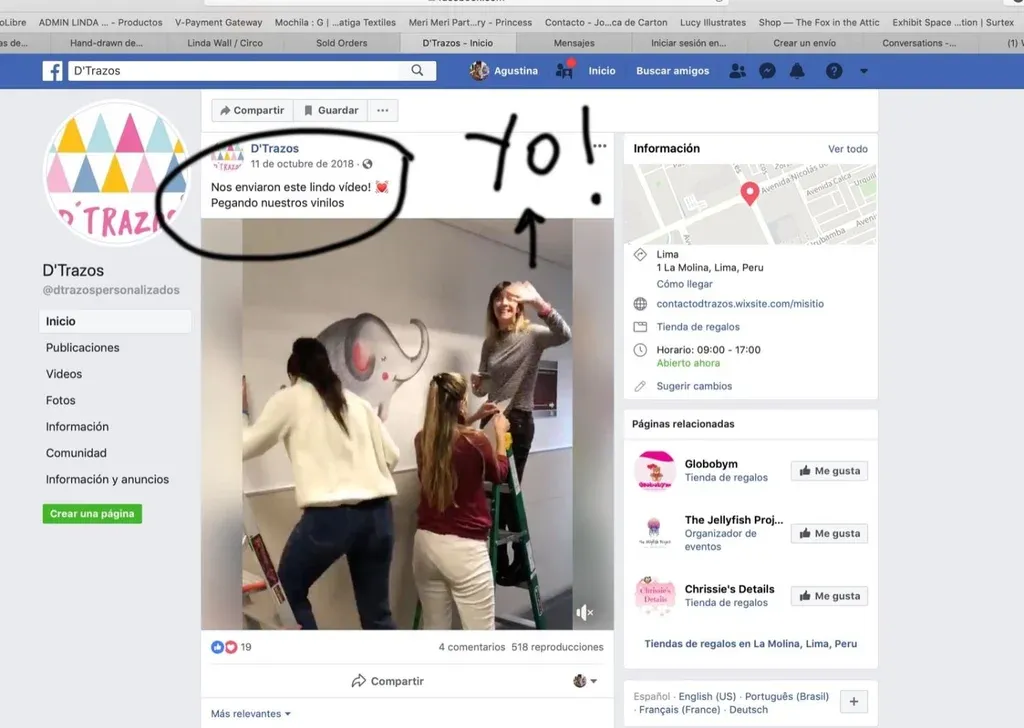Expand Más relevantes comment sorting
This screenshot has width=1024, height=728.
click(x=251, y=714)
